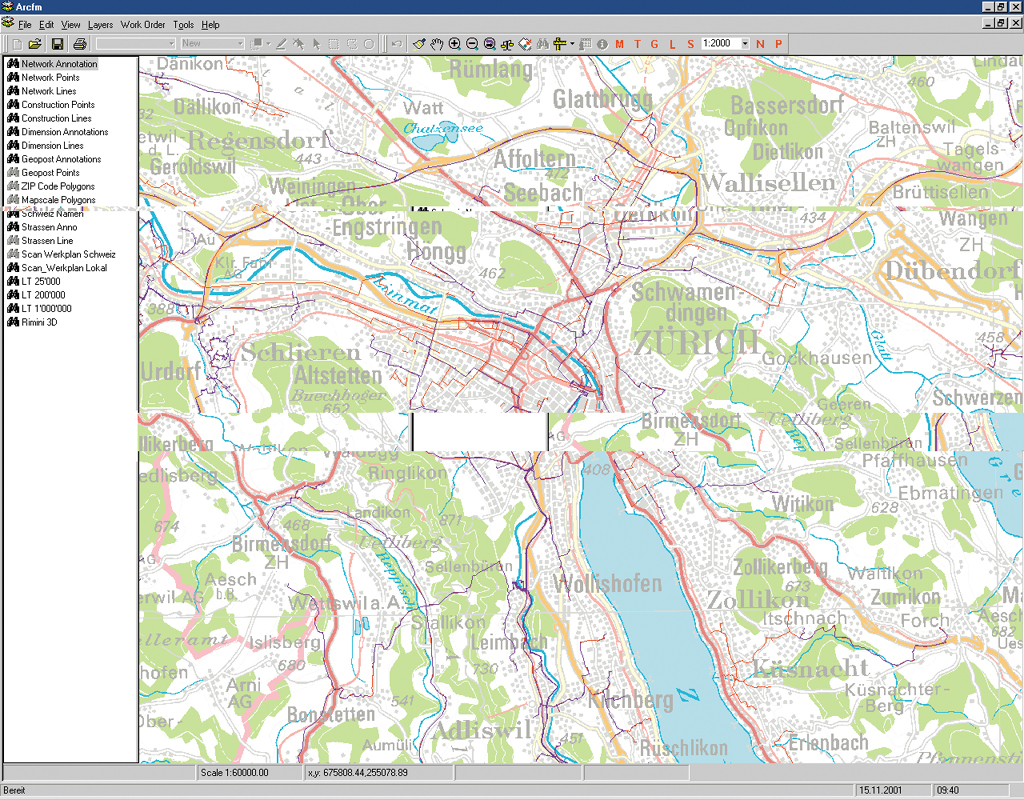Click the Scale 1:60000.00 status field
Viewport: 1024px width, 800px height.
tap(249, 773)
